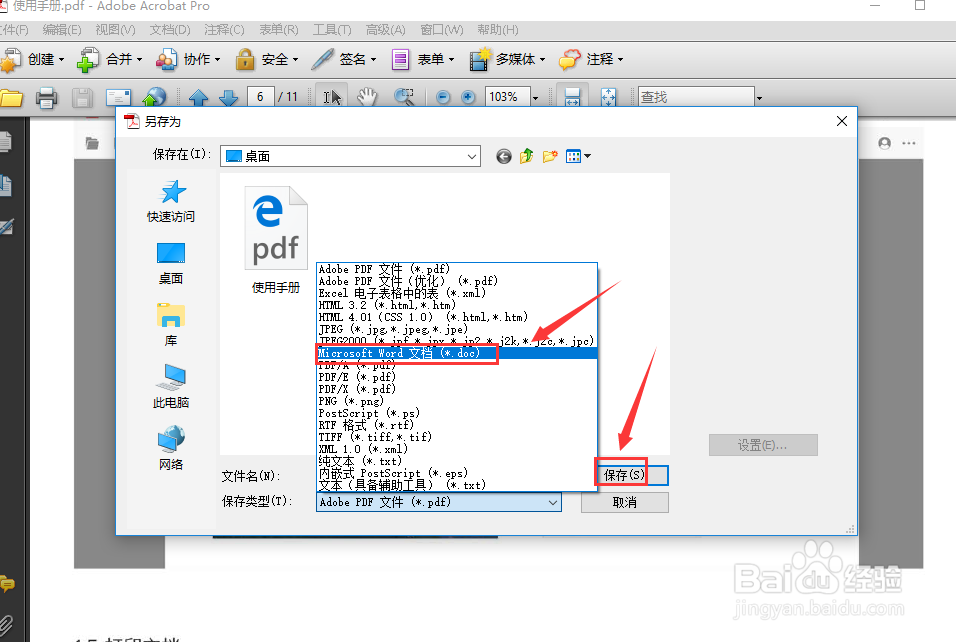Choose TIFF (*.tiff,*.tif) file type
956x642 pixels.
pos(457,437)
